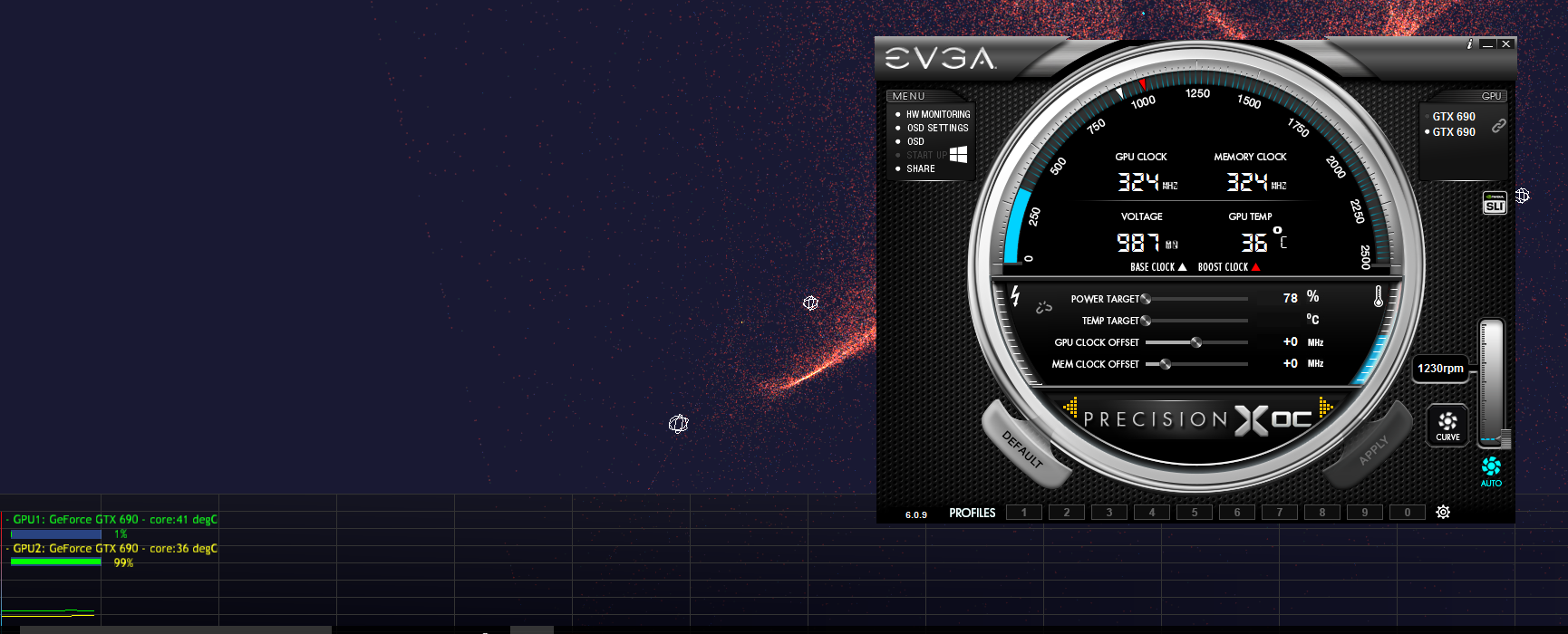Click version number 6.0.9

(x=916, y=514)
